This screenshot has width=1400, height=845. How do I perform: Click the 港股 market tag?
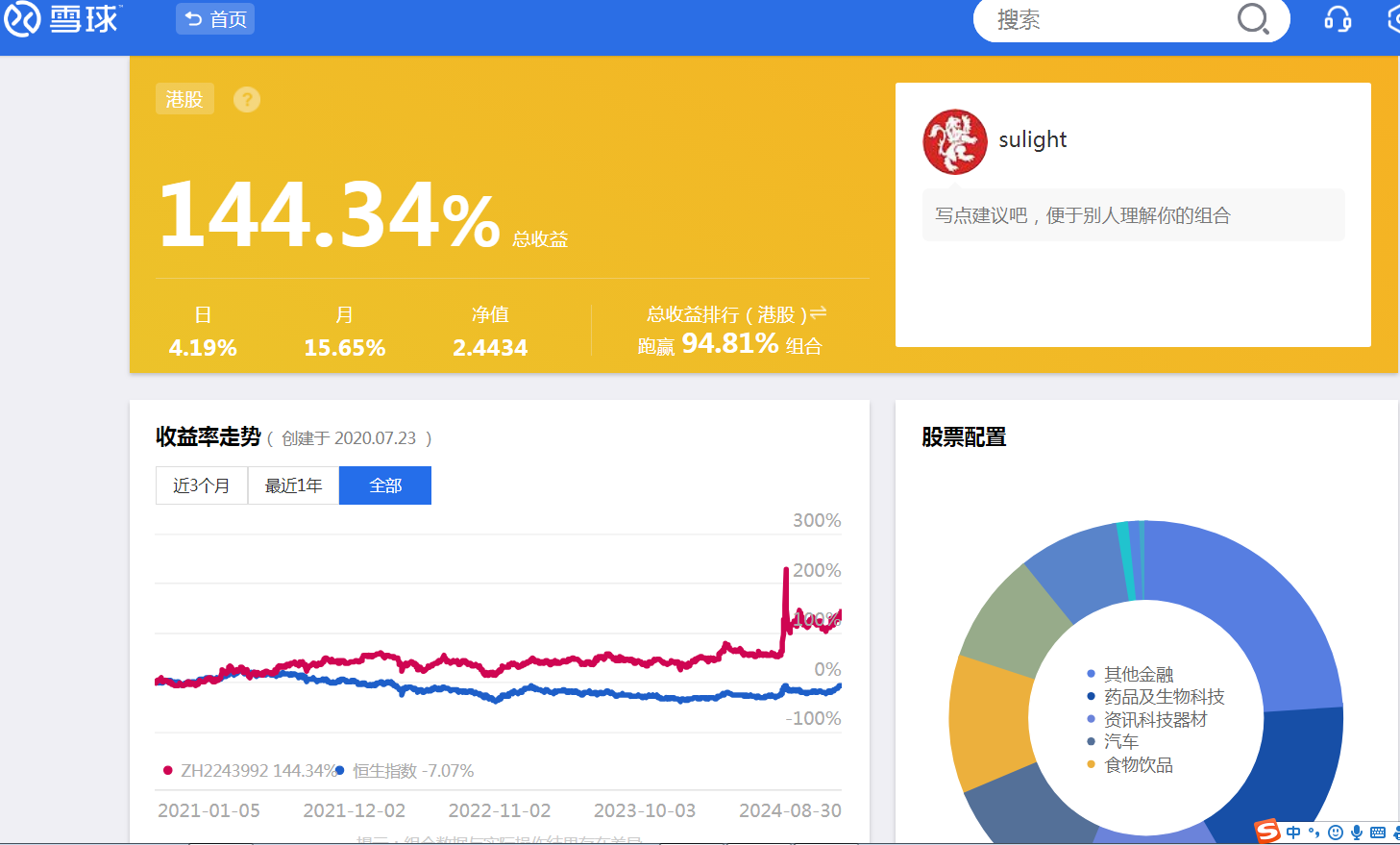click(184, 99)
